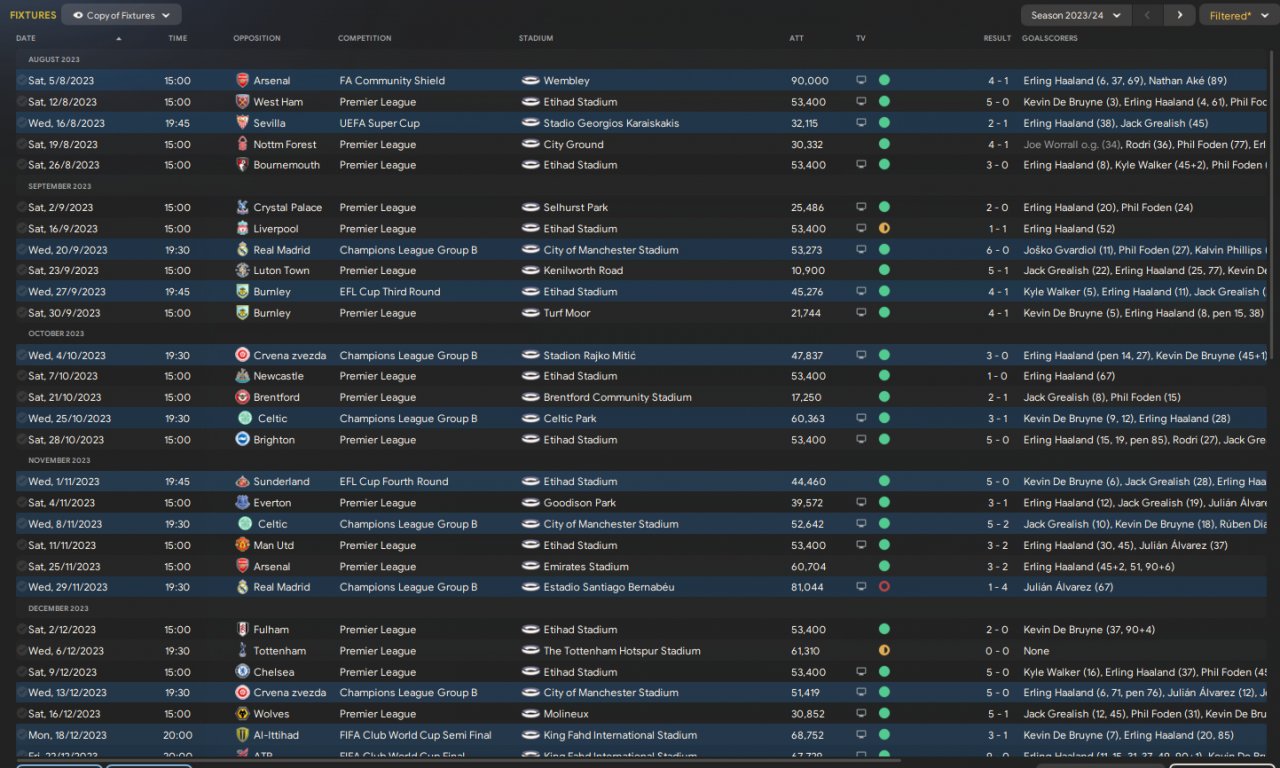1280x768 pixels.
Task: Click the Everton club badge
Action: [242, 503]
